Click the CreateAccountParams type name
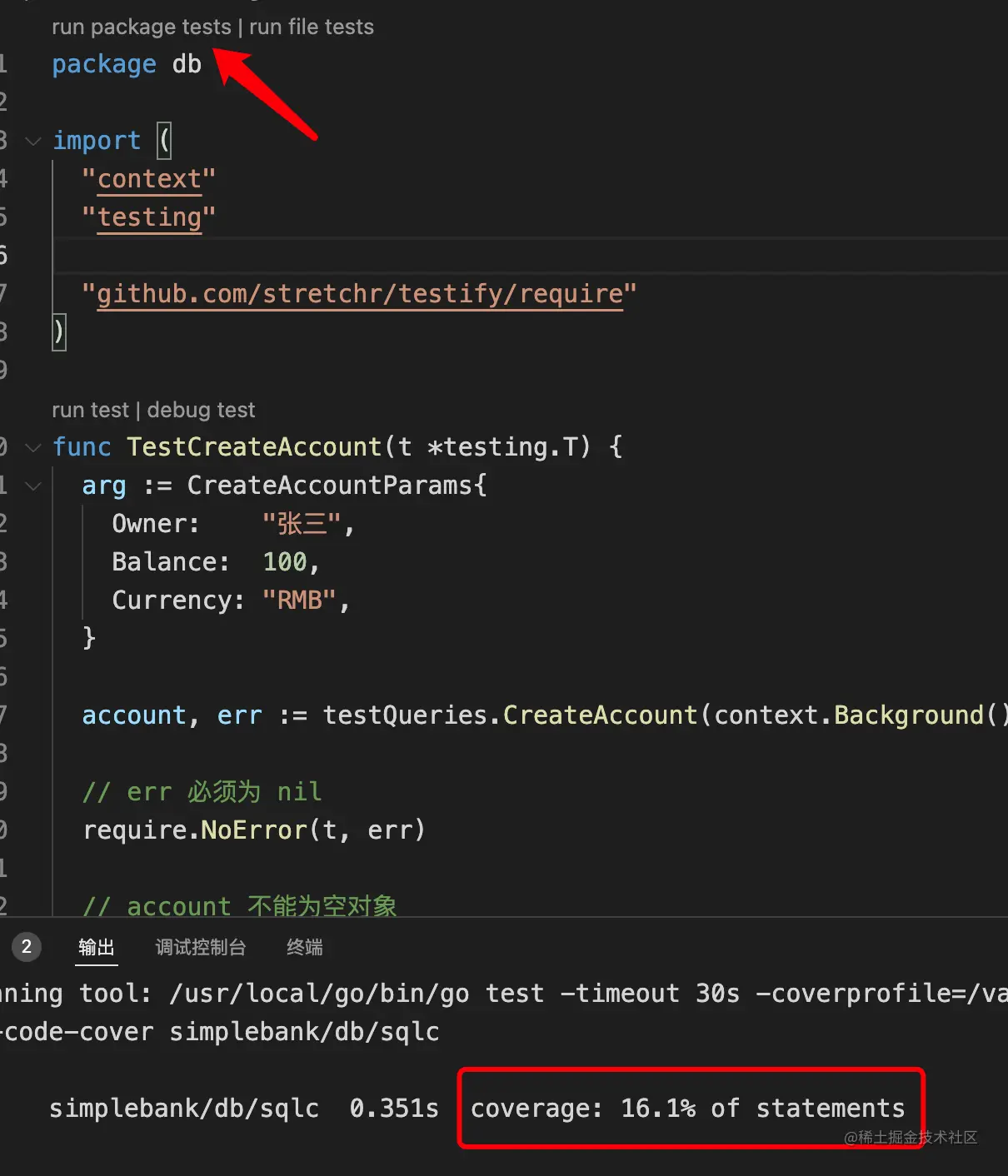The image size is (1008, 1176). click(x=330, y=486)
